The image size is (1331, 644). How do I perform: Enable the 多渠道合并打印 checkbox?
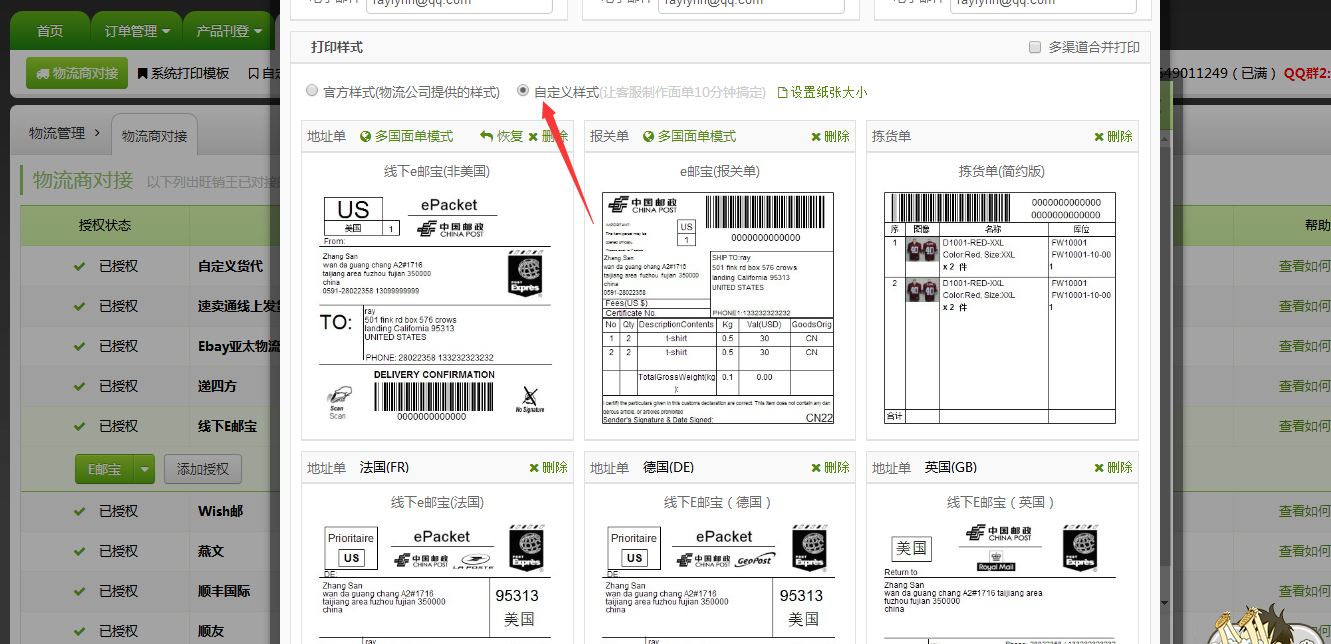coord(1035,47)
